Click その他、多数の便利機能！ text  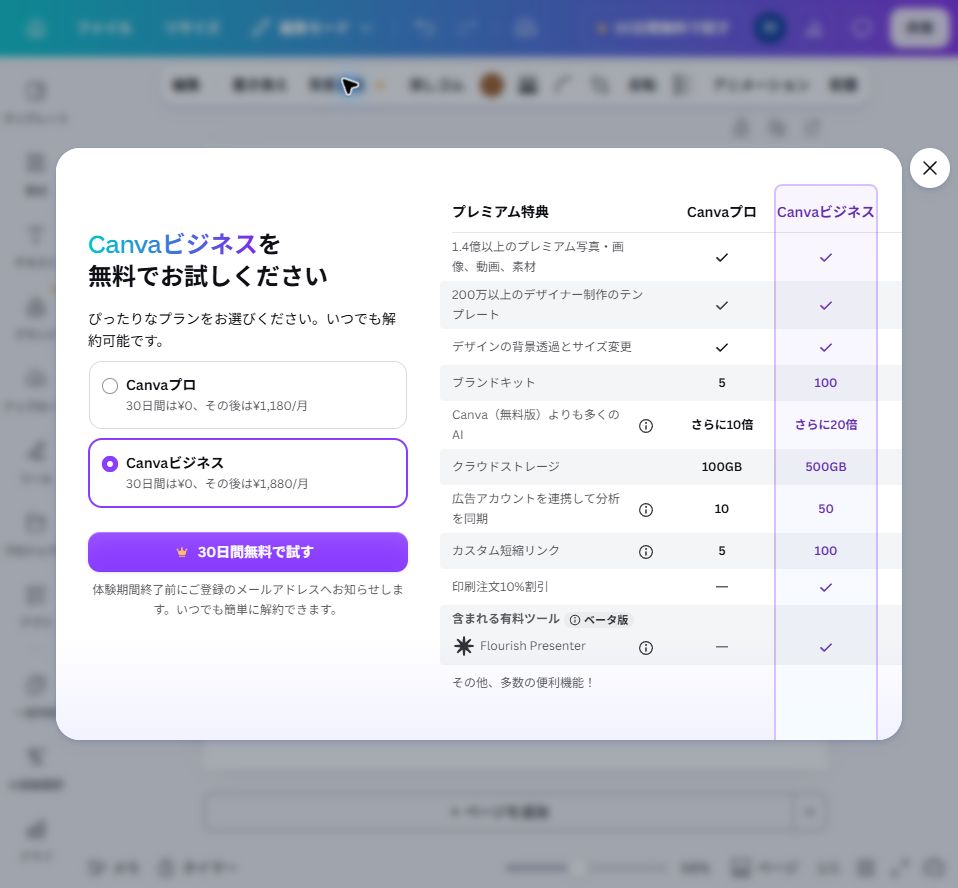523,683
